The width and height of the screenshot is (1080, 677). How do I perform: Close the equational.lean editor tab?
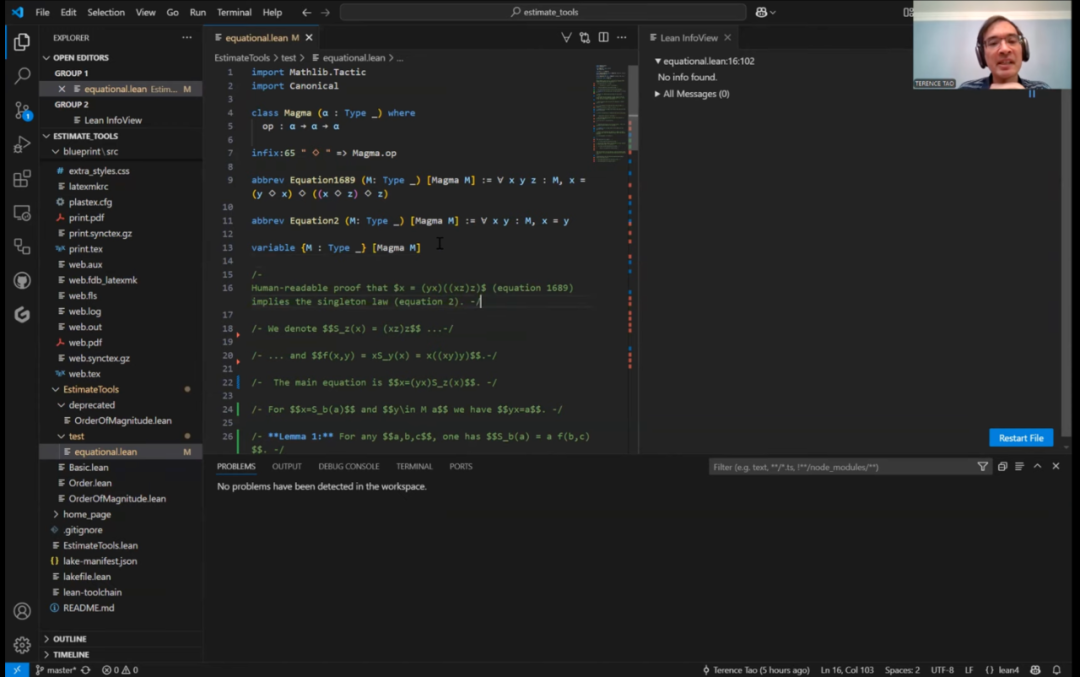click(309, 38)
